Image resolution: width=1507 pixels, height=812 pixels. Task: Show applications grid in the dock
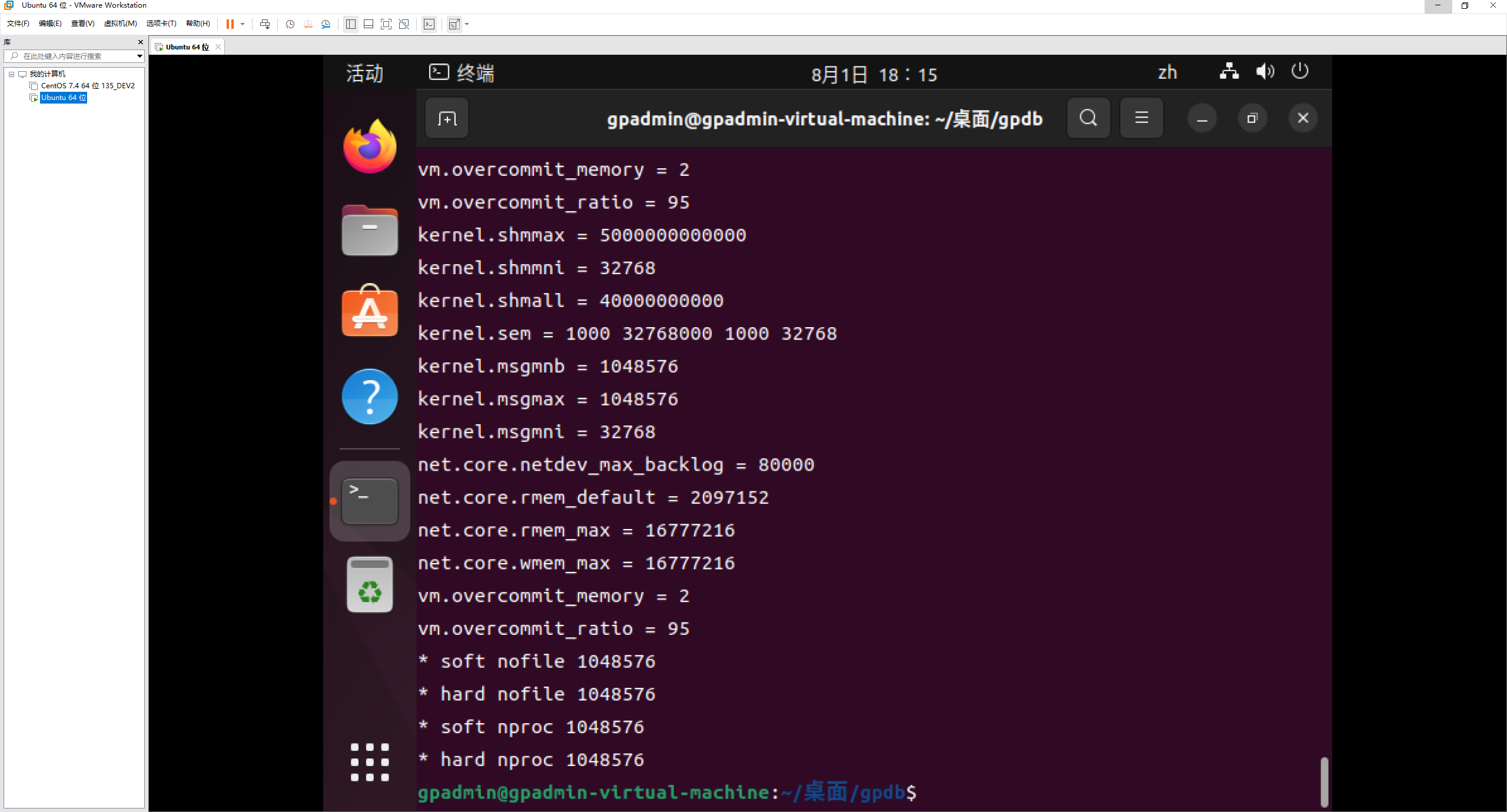tap(370, 762)
